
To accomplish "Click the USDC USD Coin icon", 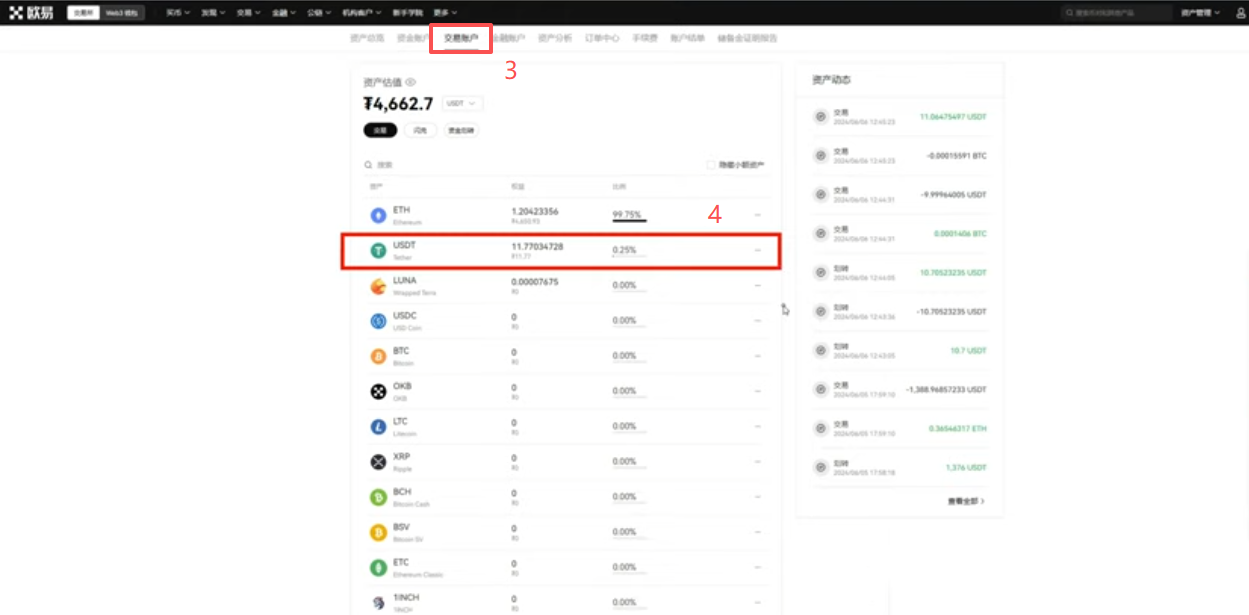I will [378, 321].
